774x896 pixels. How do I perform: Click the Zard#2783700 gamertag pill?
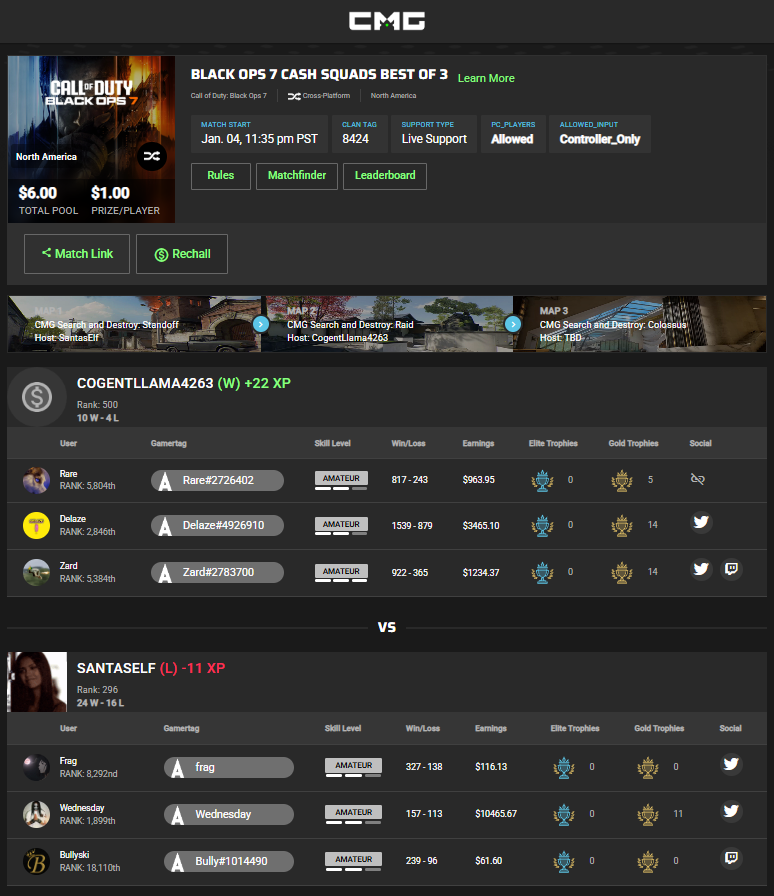click(x=217, y=573)
